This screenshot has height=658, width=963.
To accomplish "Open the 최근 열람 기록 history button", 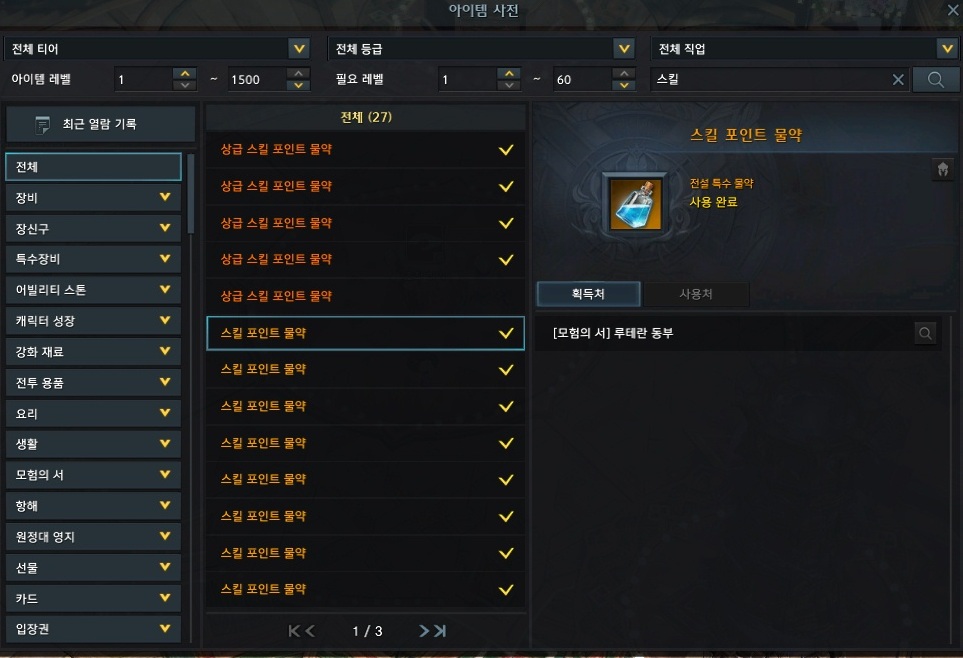I will pyautogui.click(x=101, y=125).
